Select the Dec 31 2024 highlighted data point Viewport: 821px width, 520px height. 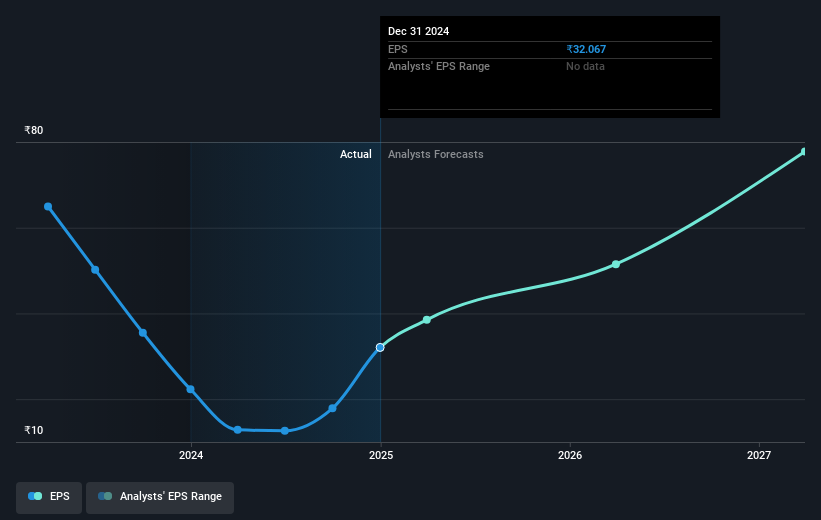point(380,348)
